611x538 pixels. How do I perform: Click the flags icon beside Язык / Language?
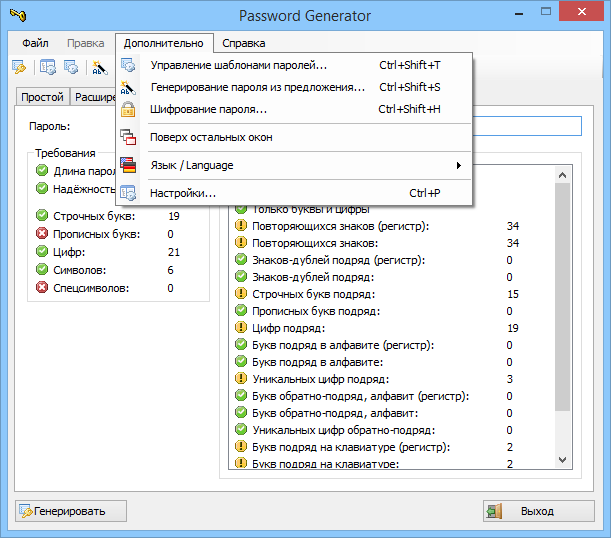[x=128, y=165]
